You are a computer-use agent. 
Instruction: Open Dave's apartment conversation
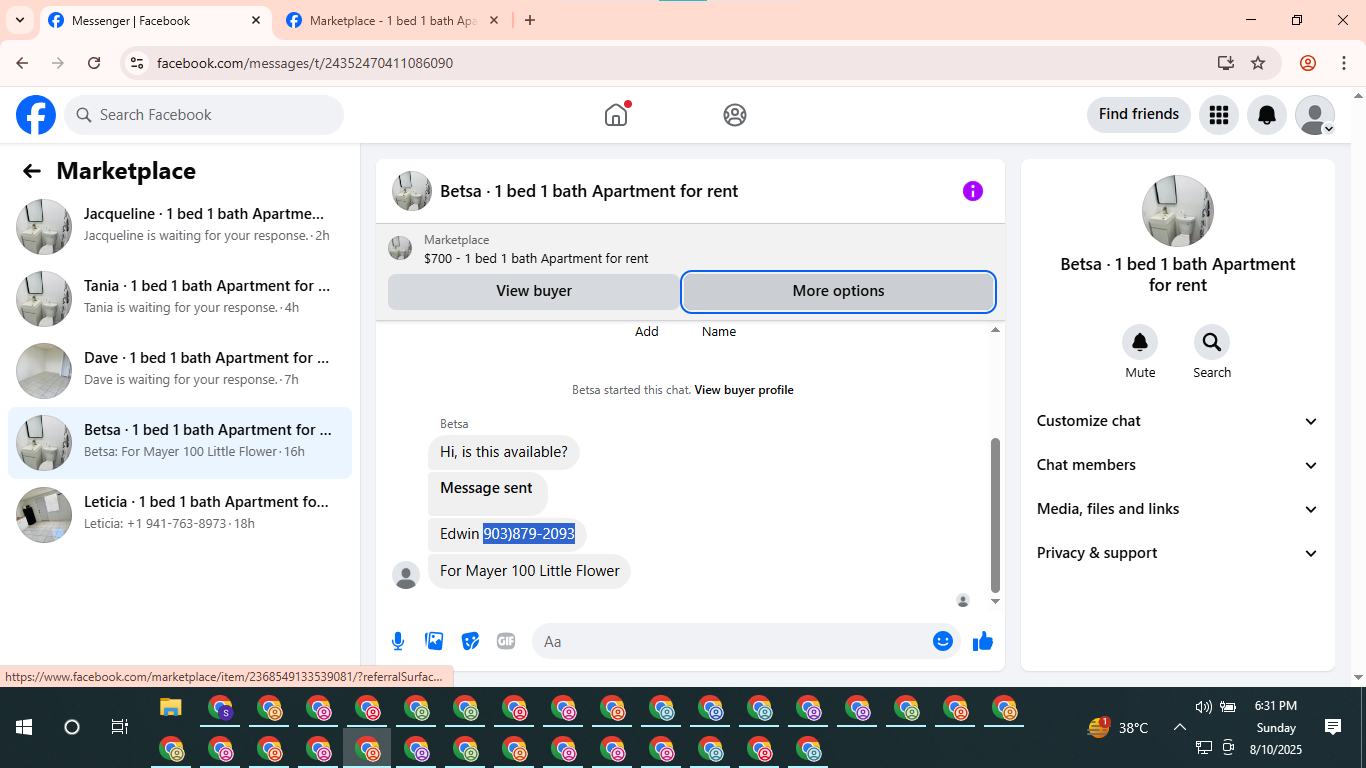click(x=180, y=371)
